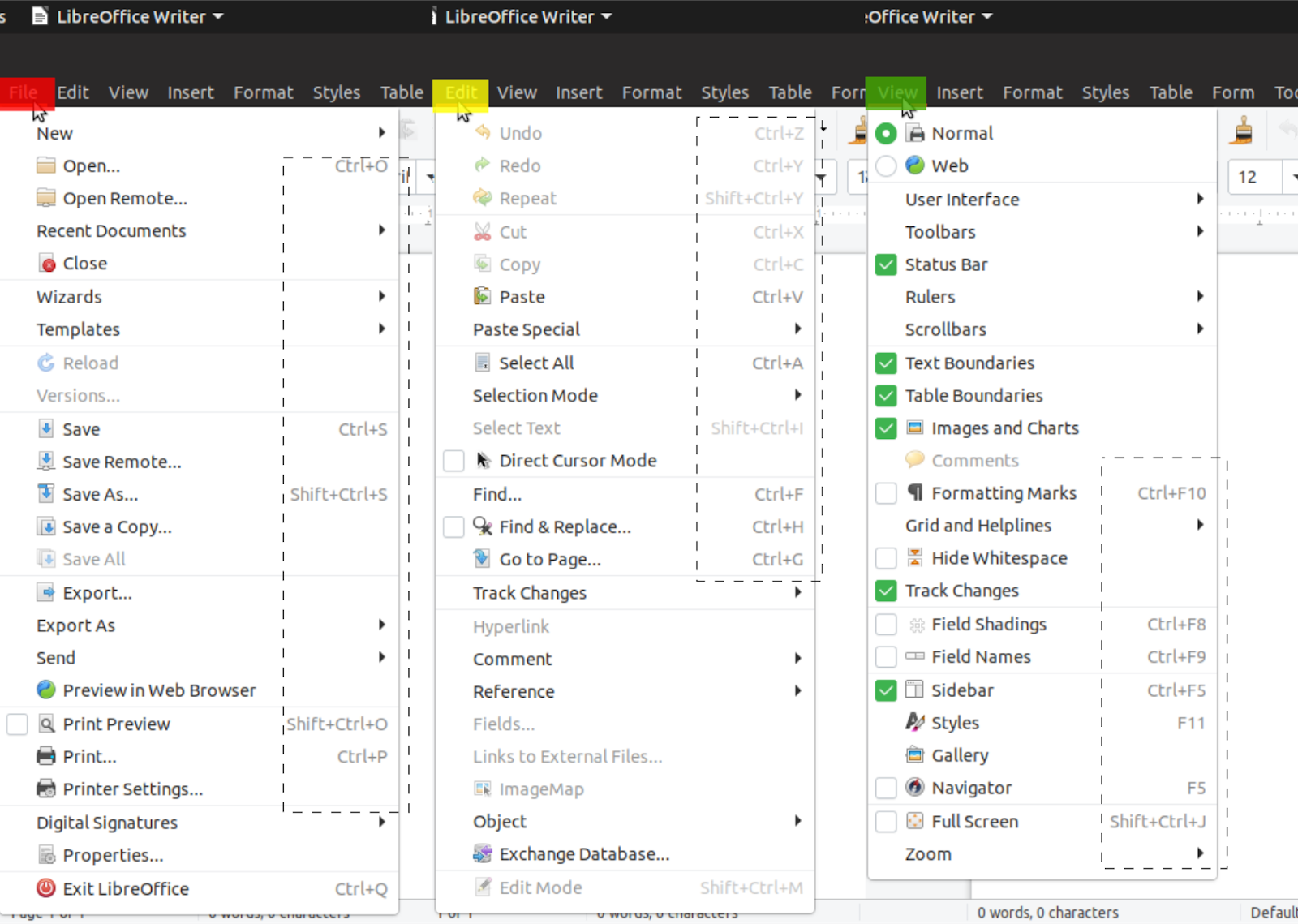Enable the Formatting Marks checkbox
This screenshot has width=1298, height=924.
coord(885,493)
